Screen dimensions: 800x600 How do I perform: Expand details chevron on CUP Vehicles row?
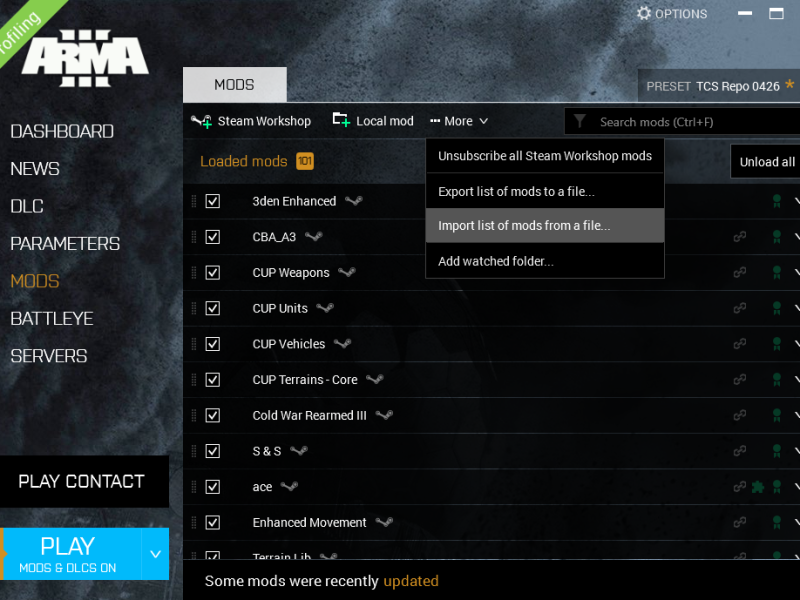pyautogui.click(x=797, y=344)
